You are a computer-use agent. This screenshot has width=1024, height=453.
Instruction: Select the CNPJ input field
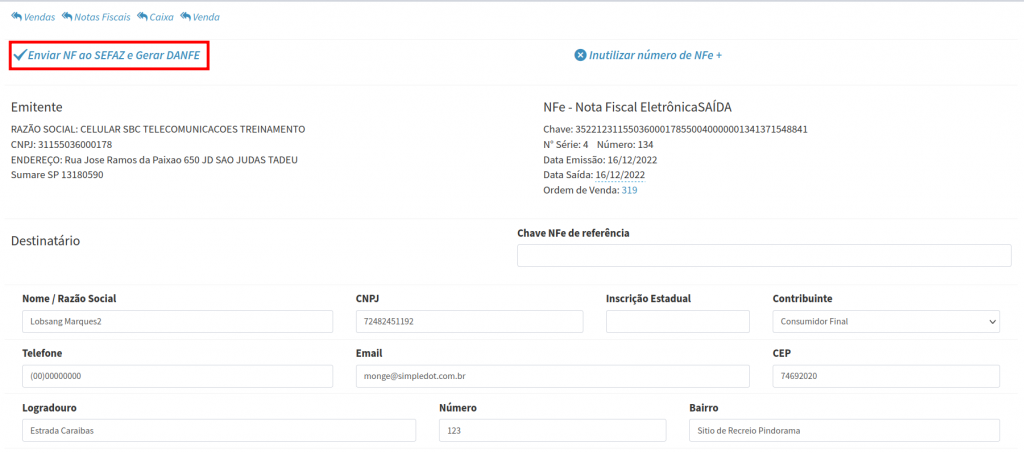[x=469, y=321]
